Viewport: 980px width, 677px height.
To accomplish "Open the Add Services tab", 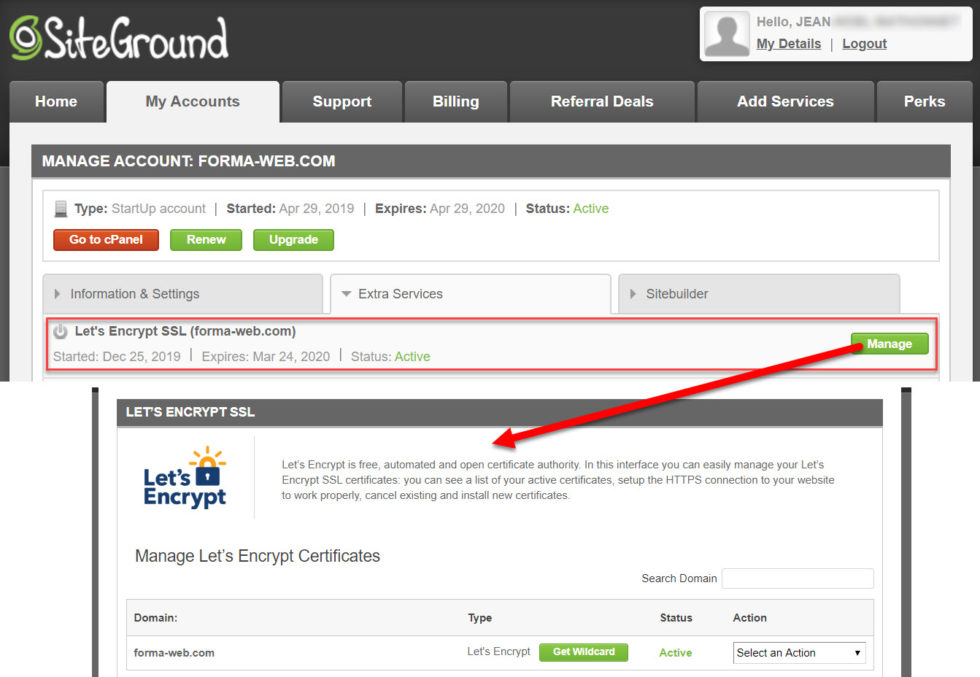I will pyautogui.click(x=785, y=101).
